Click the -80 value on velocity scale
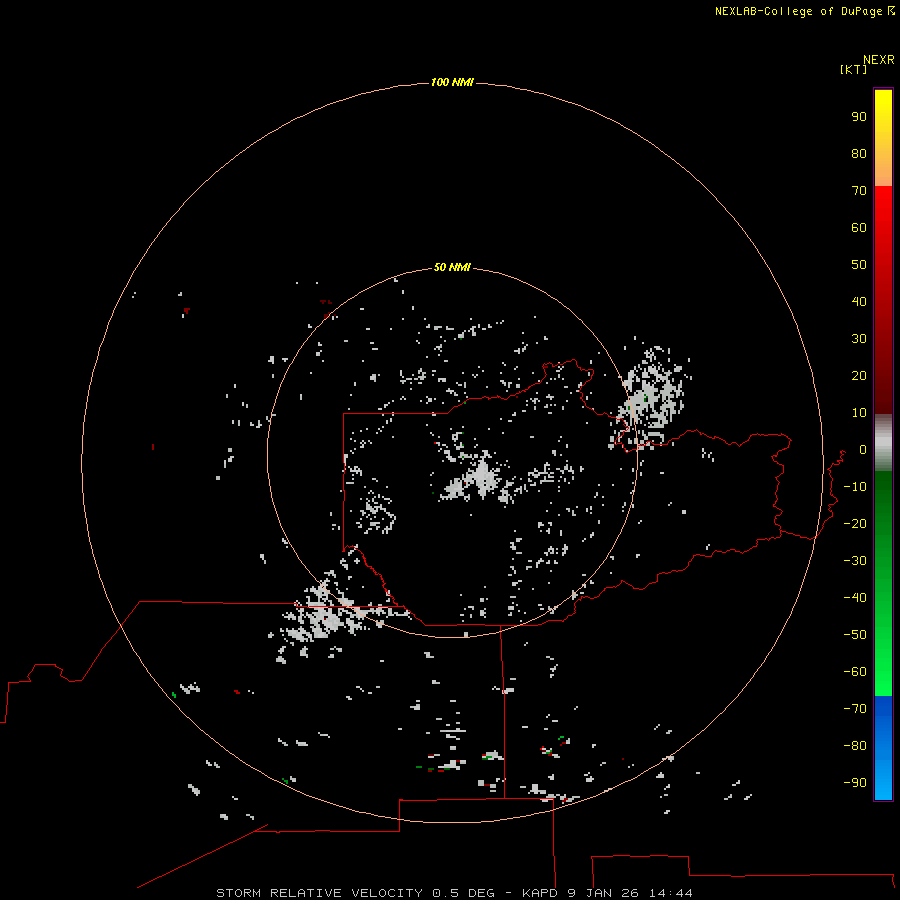Image resolution: width=900 pixels, height=900 pixels. click(x=855, y=746)
